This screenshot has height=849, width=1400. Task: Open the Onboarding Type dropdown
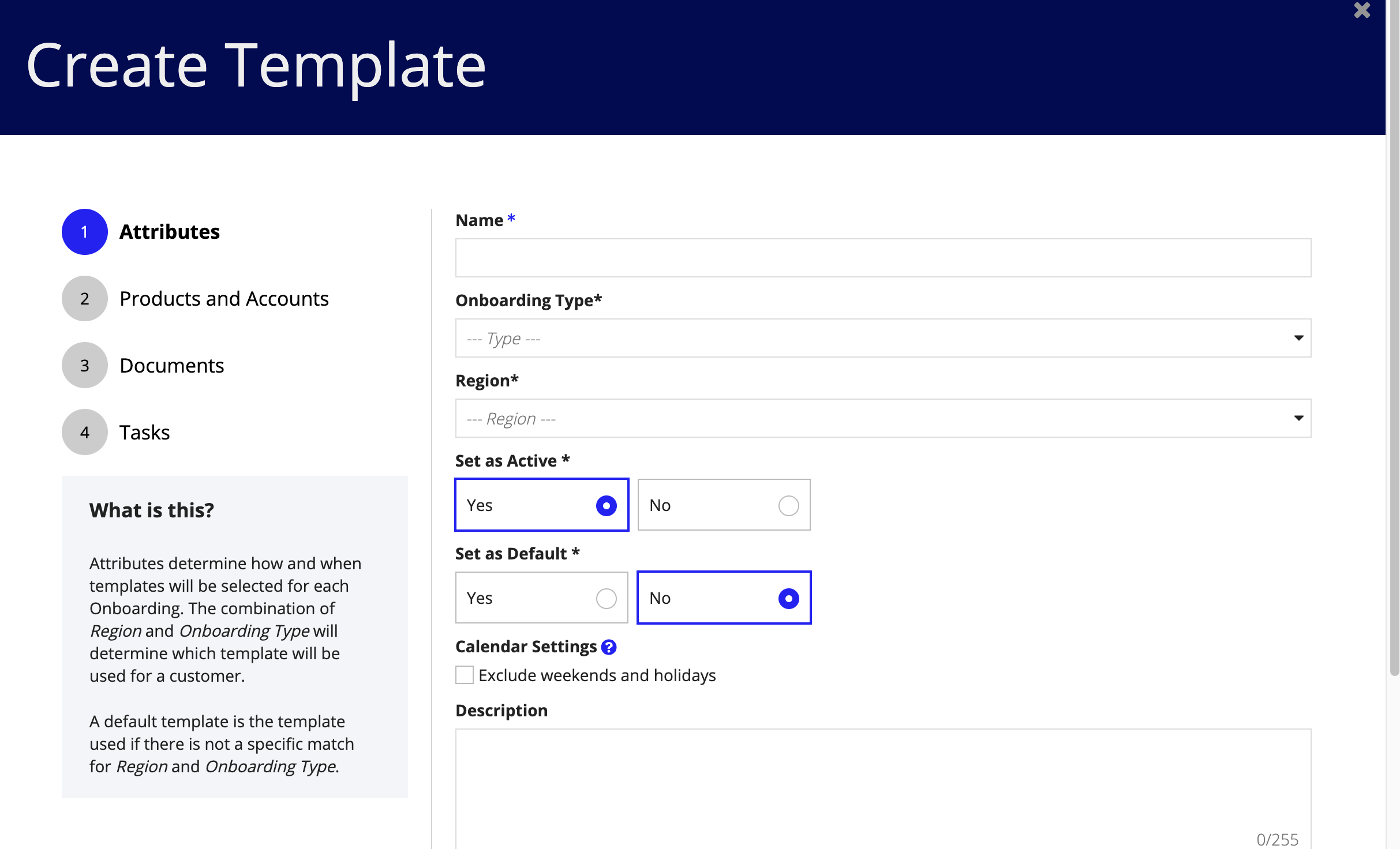[x=883, y=338]
